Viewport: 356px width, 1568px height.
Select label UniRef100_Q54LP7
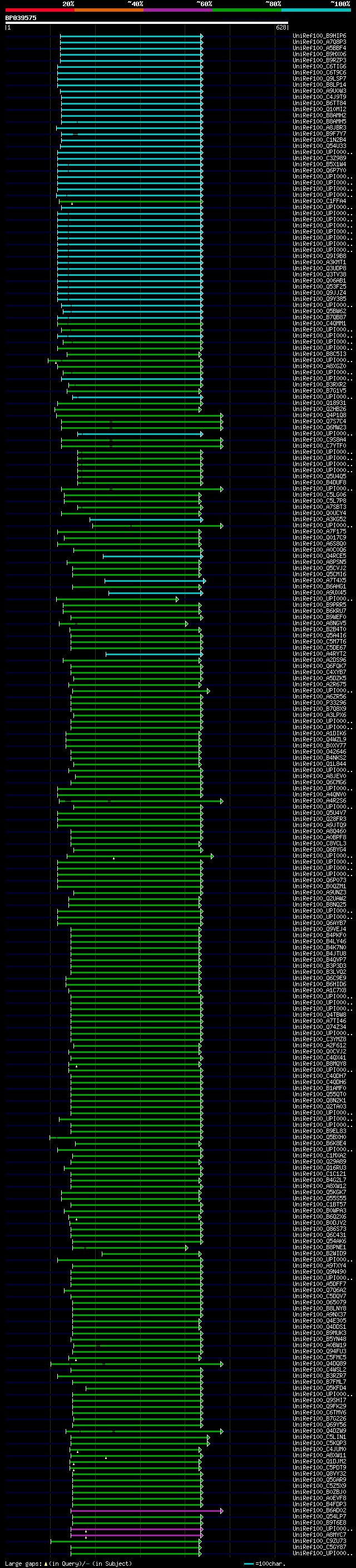coord(319,1516)
